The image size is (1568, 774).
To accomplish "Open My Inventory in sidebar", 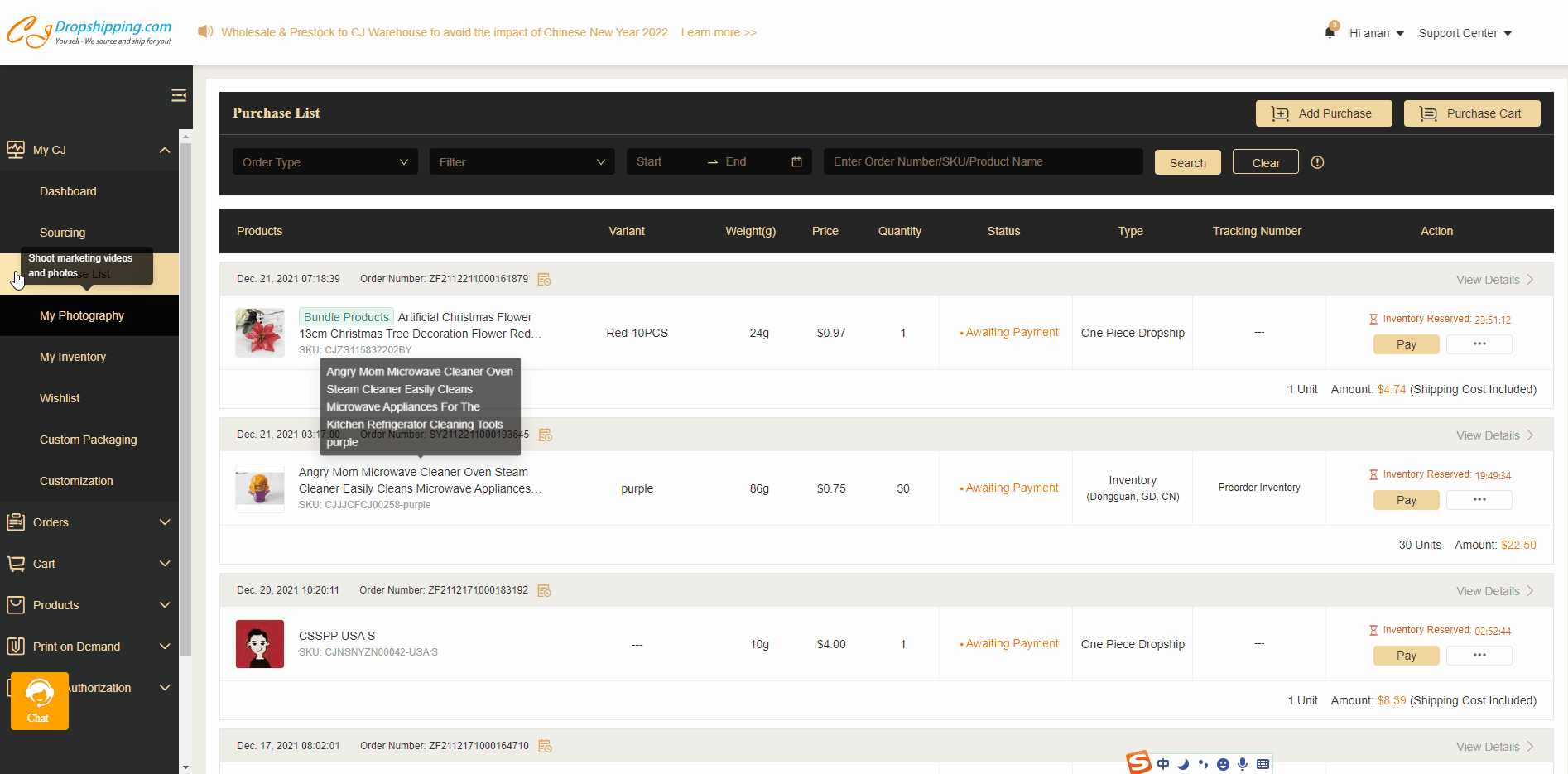I will tap(73, 357).
